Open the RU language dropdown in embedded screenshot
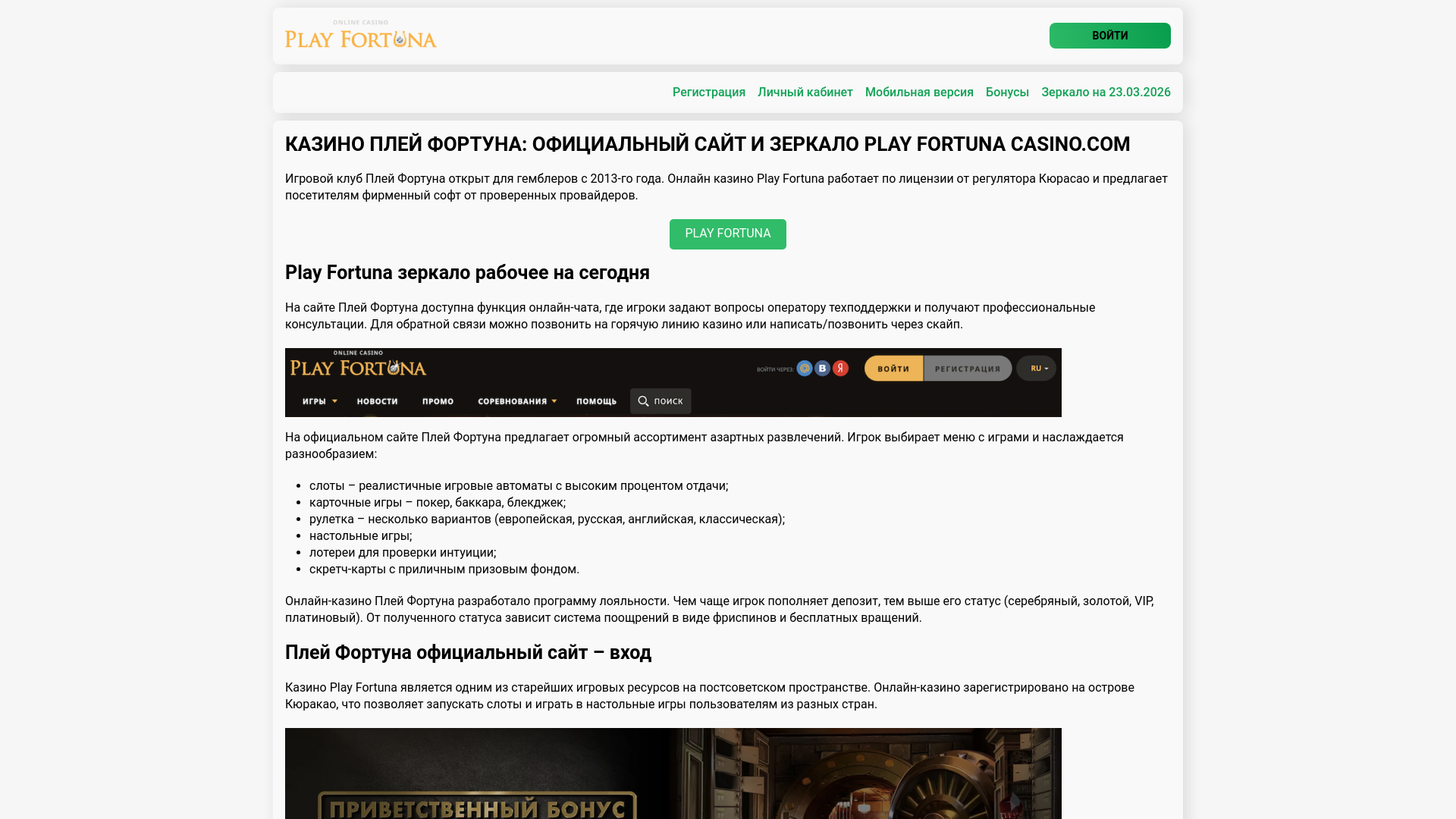 (1037, 369)
